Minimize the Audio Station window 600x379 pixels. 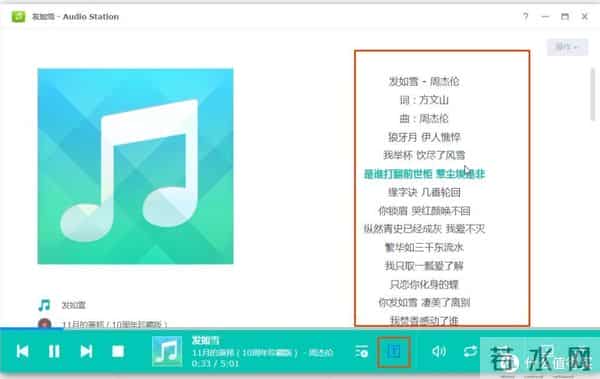[545, 16]
